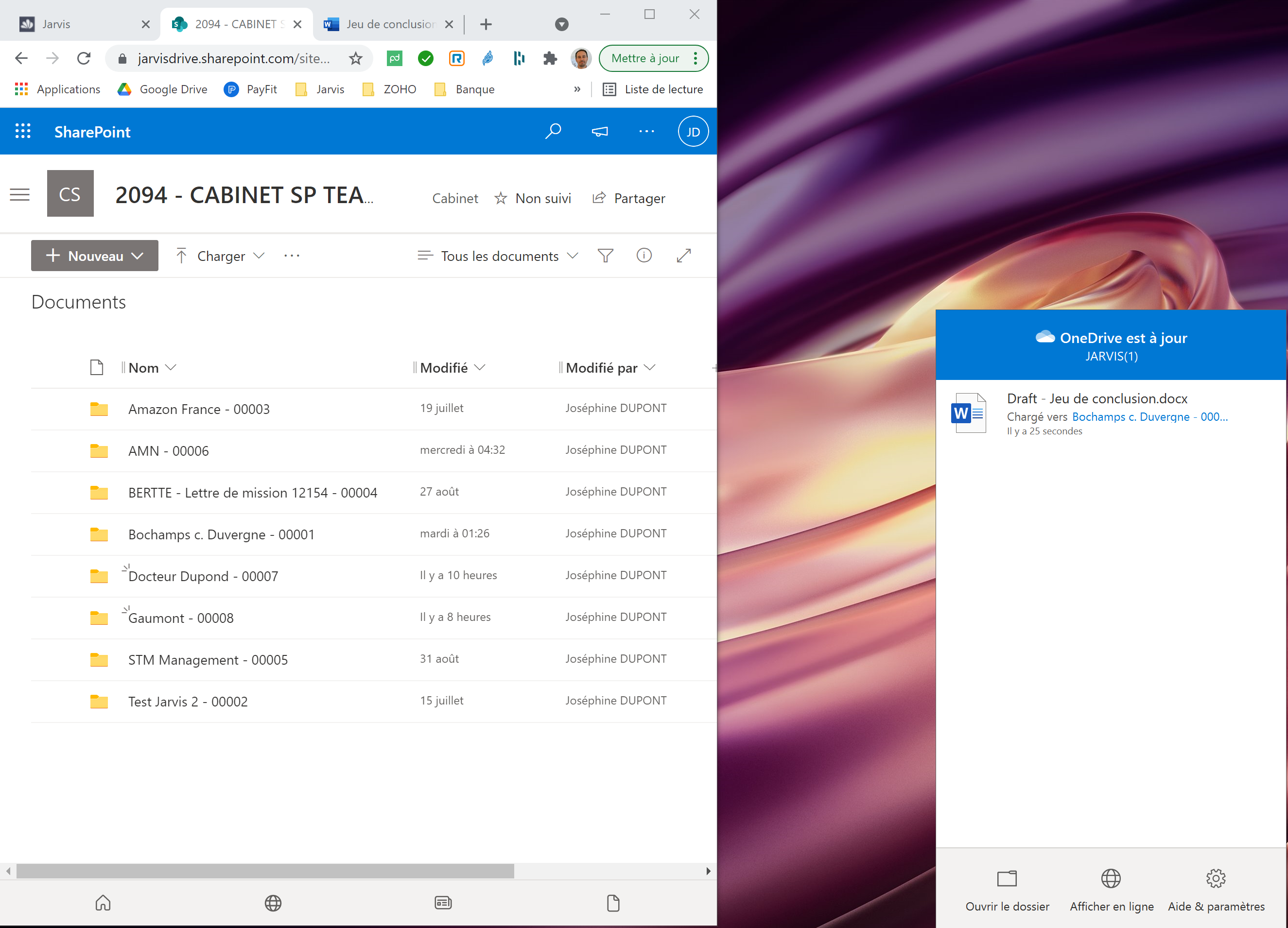The width and height of the screenshot is (1288, 928).
Task: Switch to Jeu de conclusion Word tab
Action: point(390,21)
